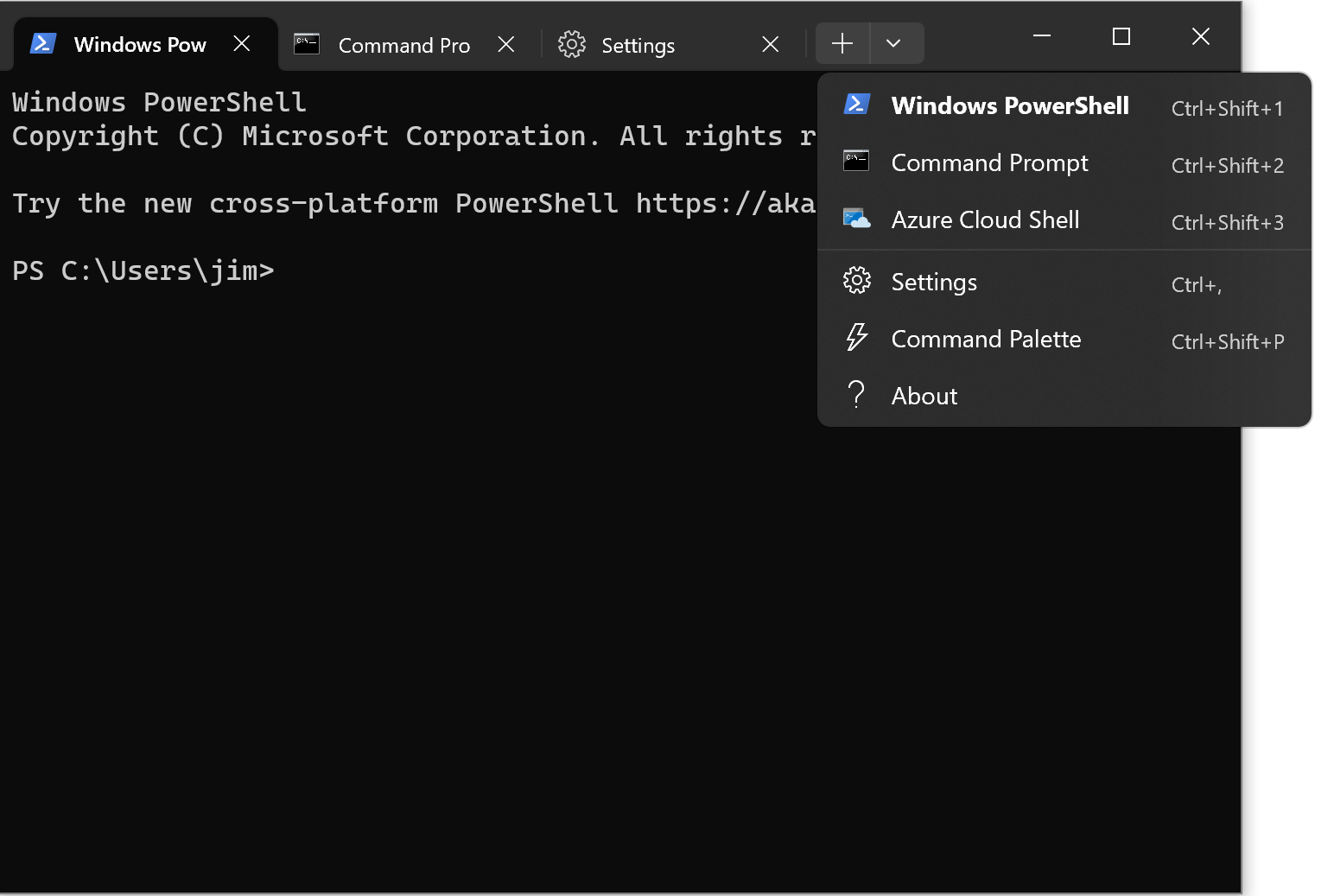Choose Command Prompt from the dropdown menu
1334x896 pixels.
pos(1064,162)
